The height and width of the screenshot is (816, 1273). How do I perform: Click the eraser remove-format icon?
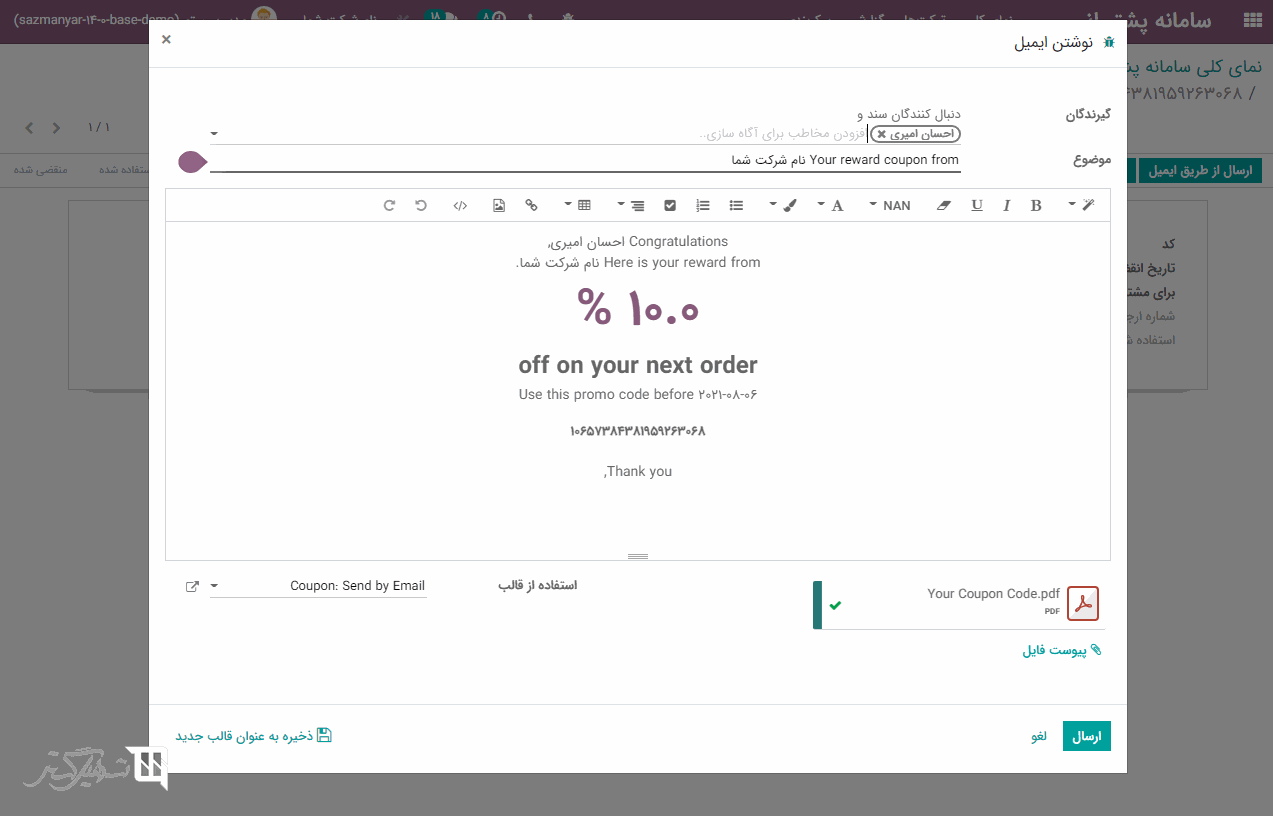(x=944, y=205)
